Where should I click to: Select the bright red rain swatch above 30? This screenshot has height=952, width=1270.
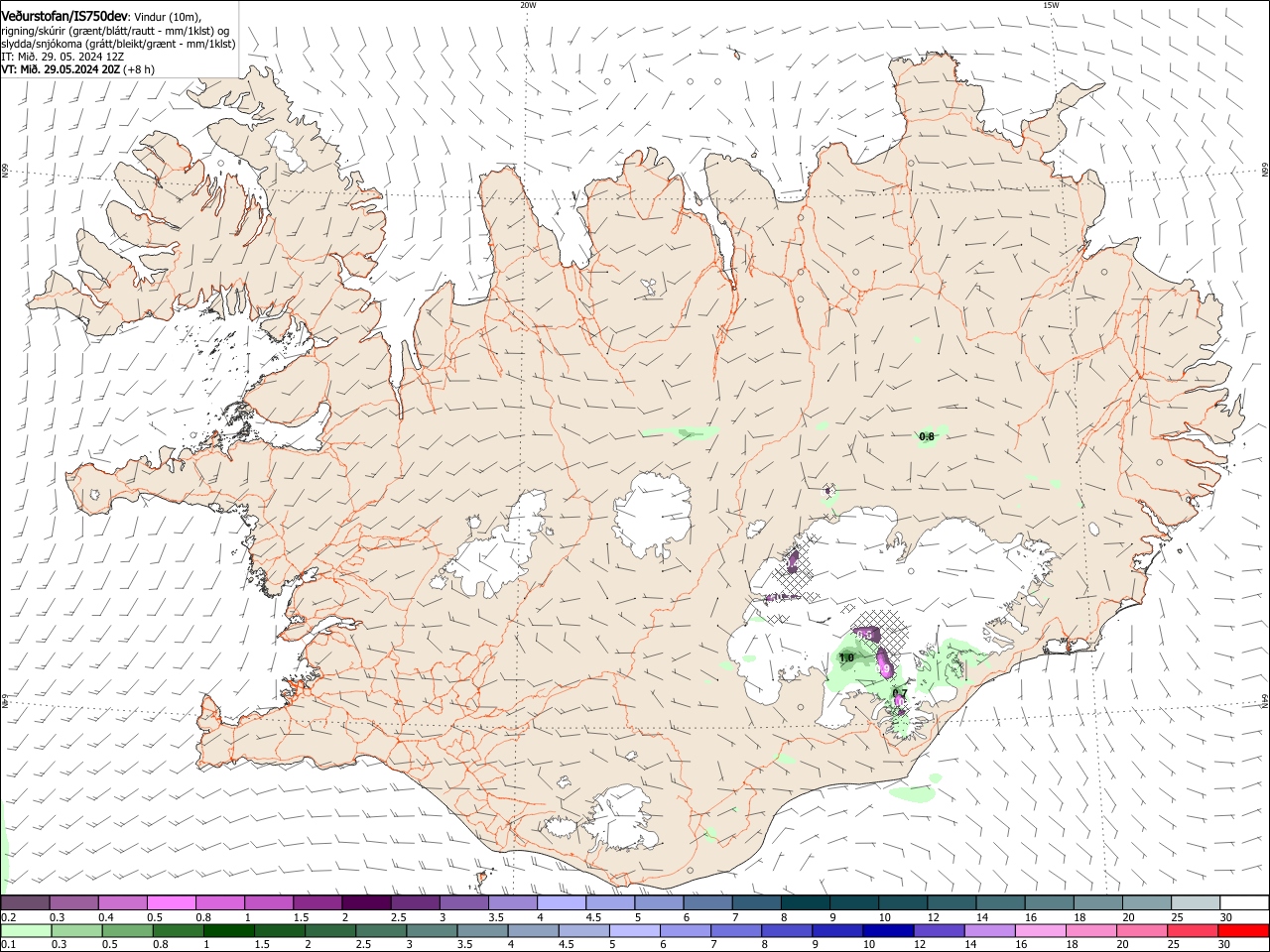(1242, 931)
